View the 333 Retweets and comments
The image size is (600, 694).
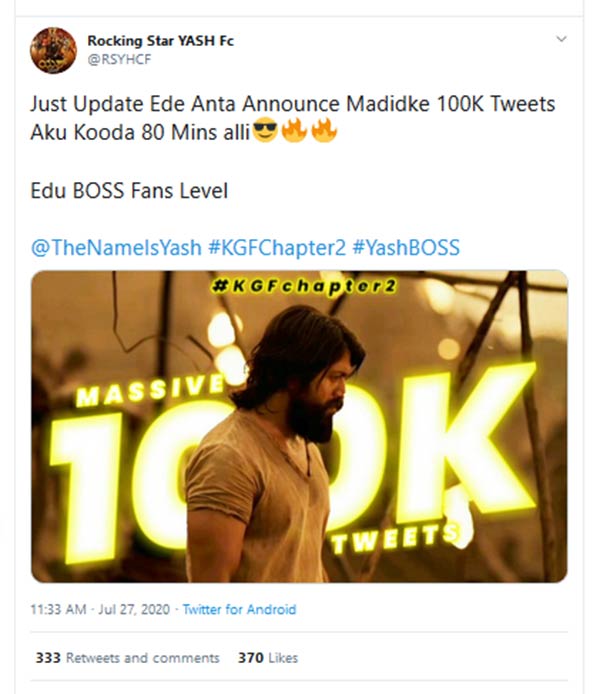[x=126, y=658]
